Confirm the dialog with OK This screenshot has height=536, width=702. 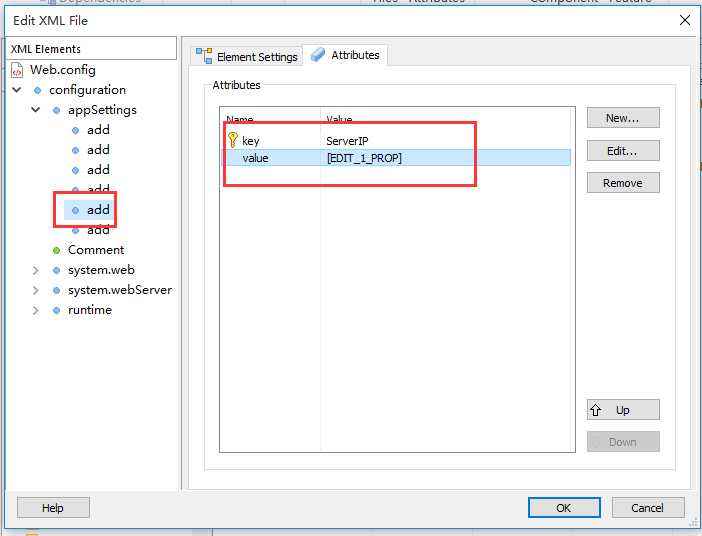[x=564, y=507]
